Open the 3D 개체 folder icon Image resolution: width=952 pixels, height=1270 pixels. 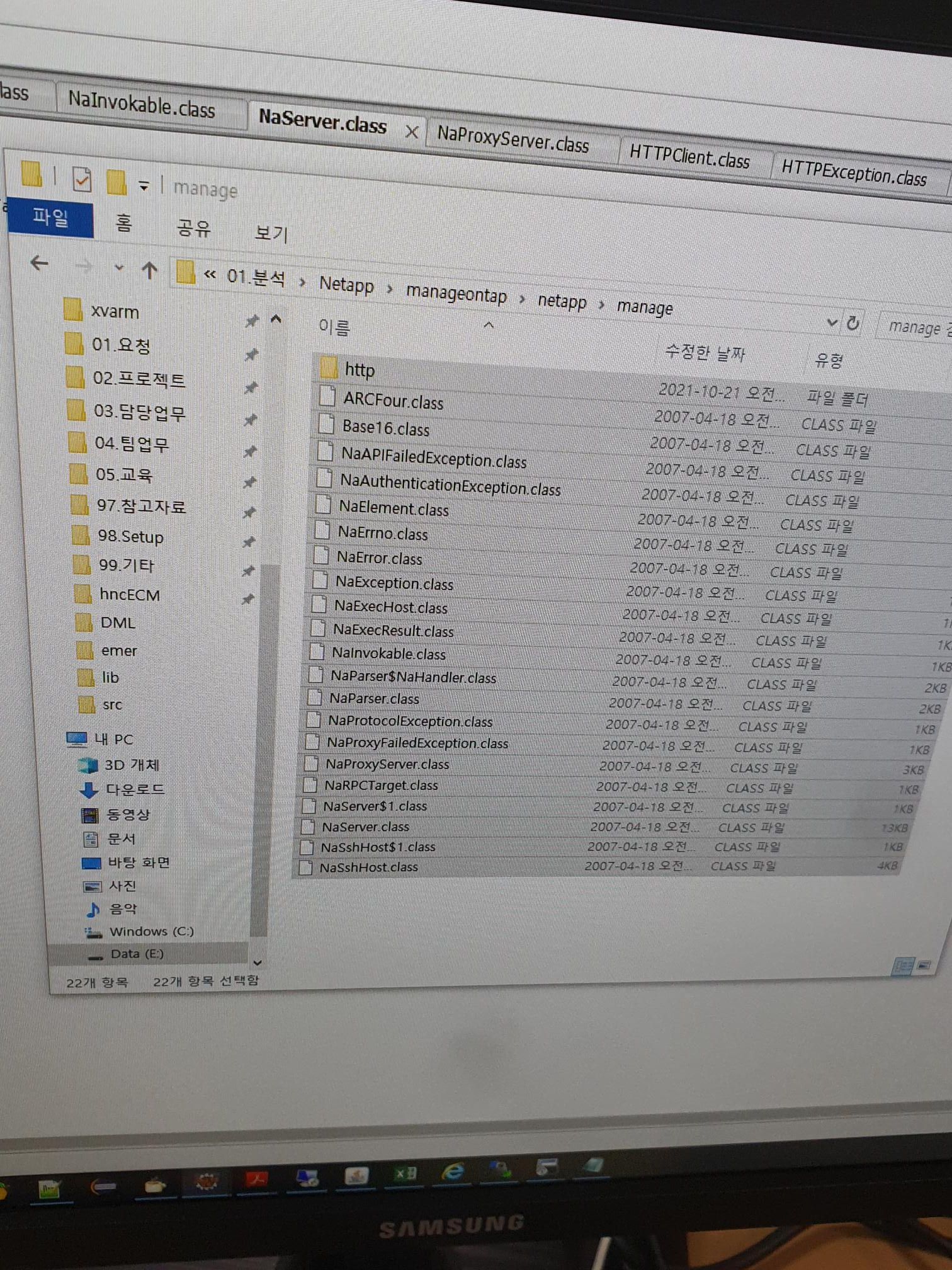88,765
